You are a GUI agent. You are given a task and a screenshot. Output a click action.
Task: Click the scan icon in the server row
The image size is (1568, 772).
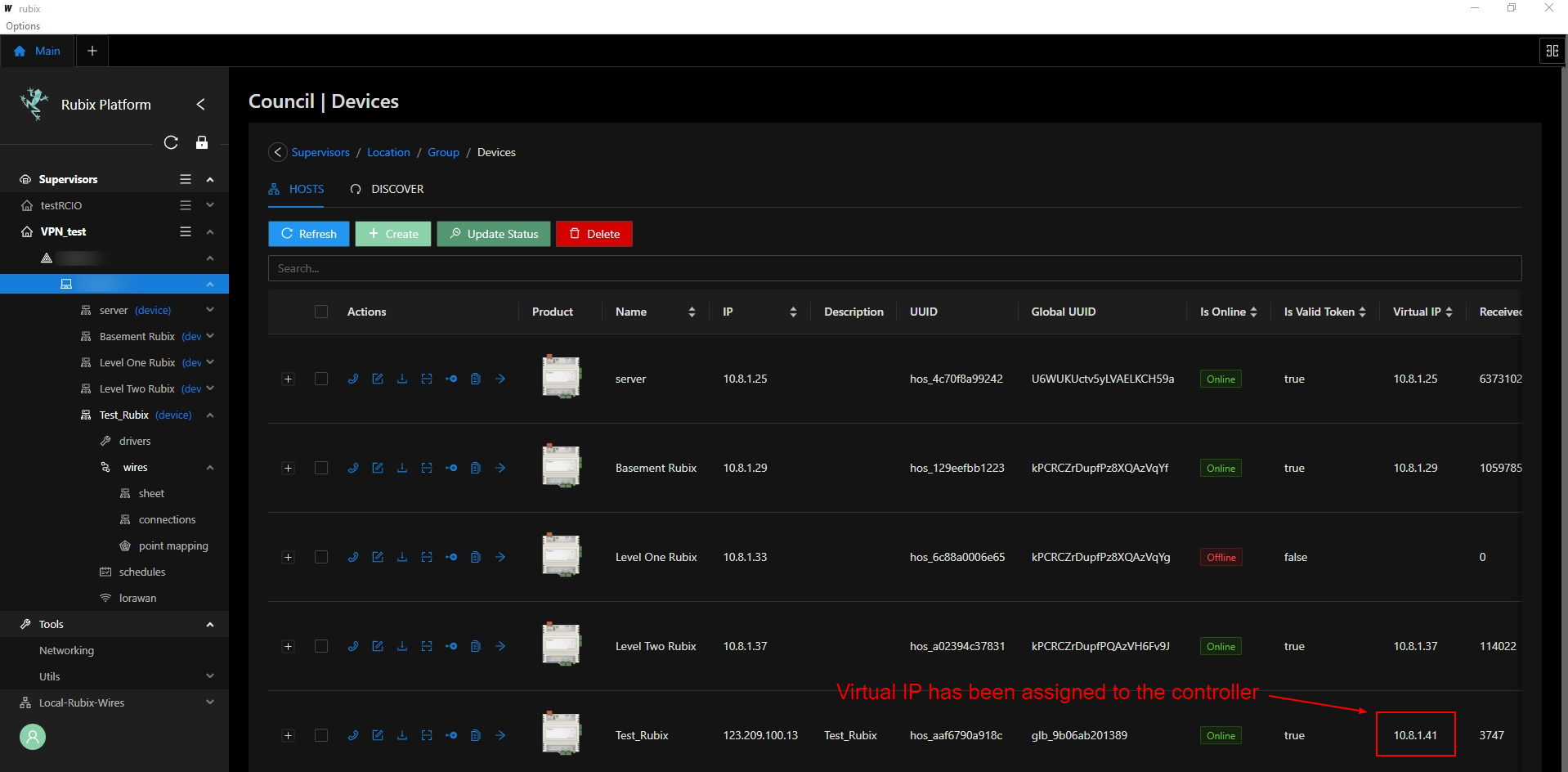pos(427,379)
